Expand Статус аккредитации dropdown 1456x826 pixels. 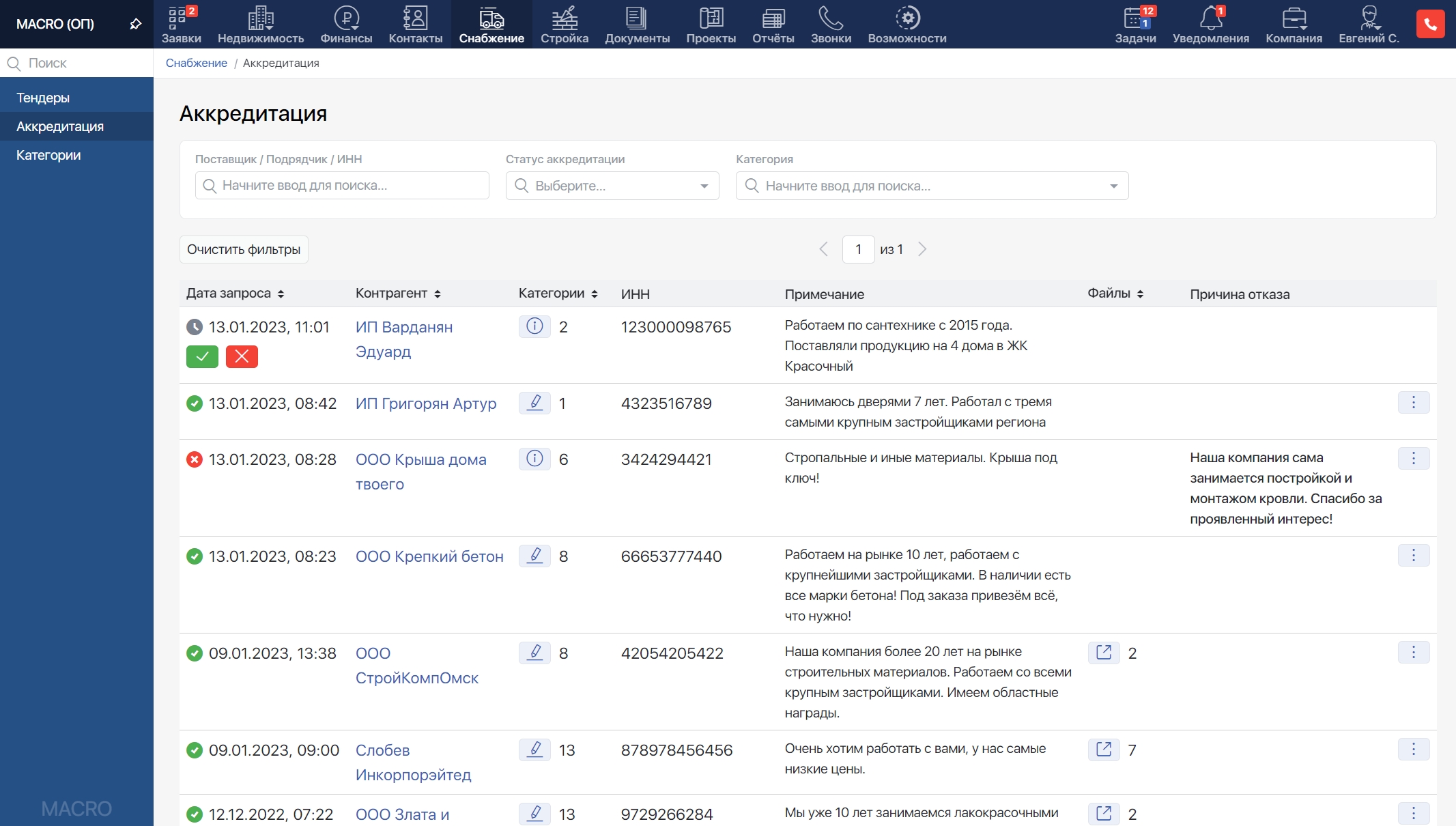tap(704, 186)
